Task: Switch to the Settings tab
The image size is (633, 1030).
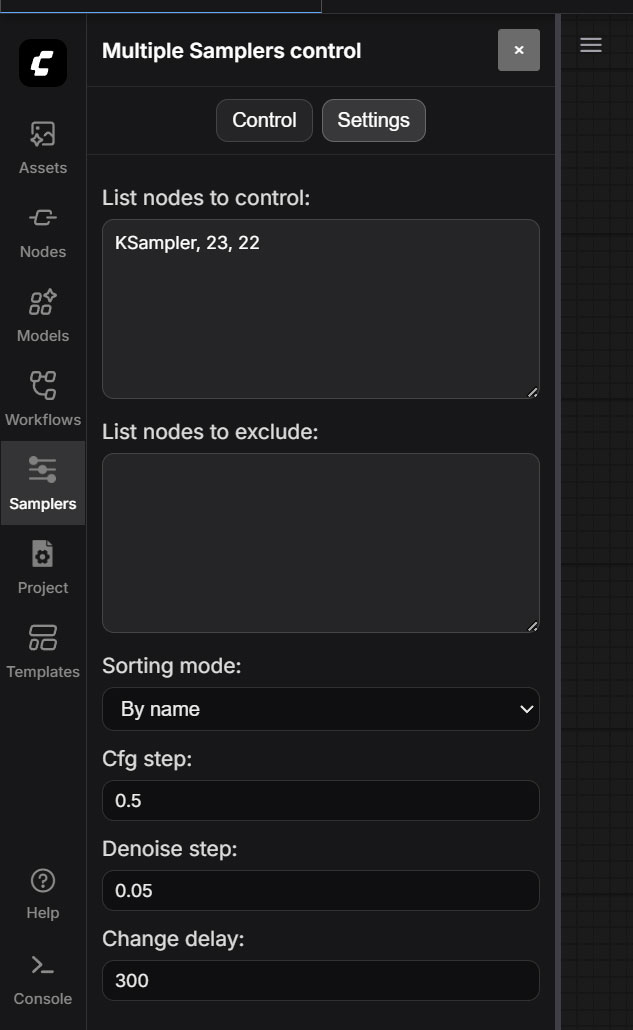Action: click(374, 120)
